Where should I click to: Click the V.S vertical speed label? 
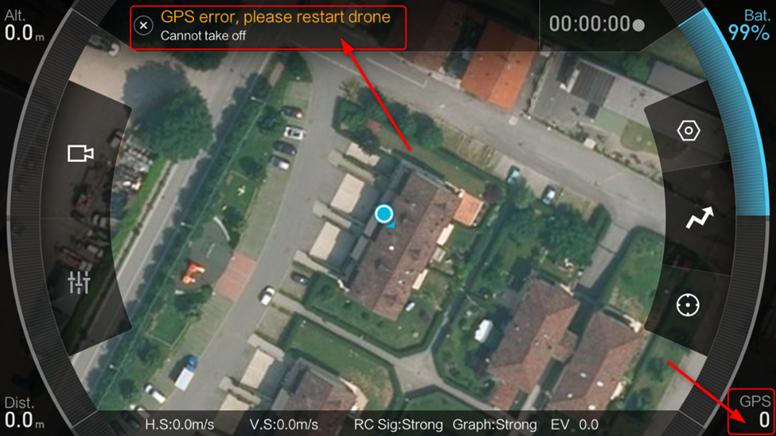pos(284,425)
